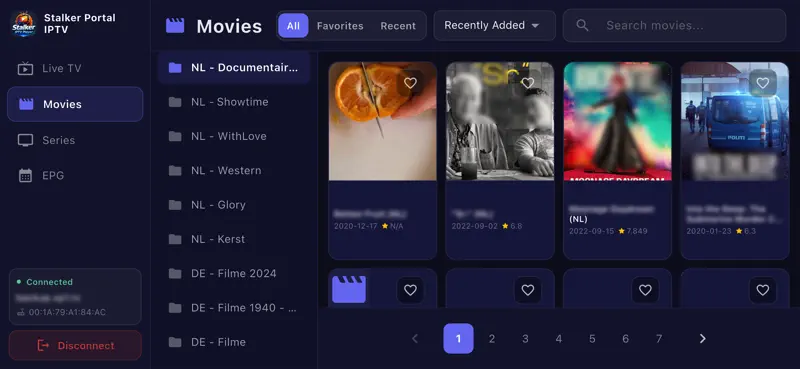This screenshot has width=800, height=369.
Task: Jump to page 1
Action: click(x=458, y=338)
